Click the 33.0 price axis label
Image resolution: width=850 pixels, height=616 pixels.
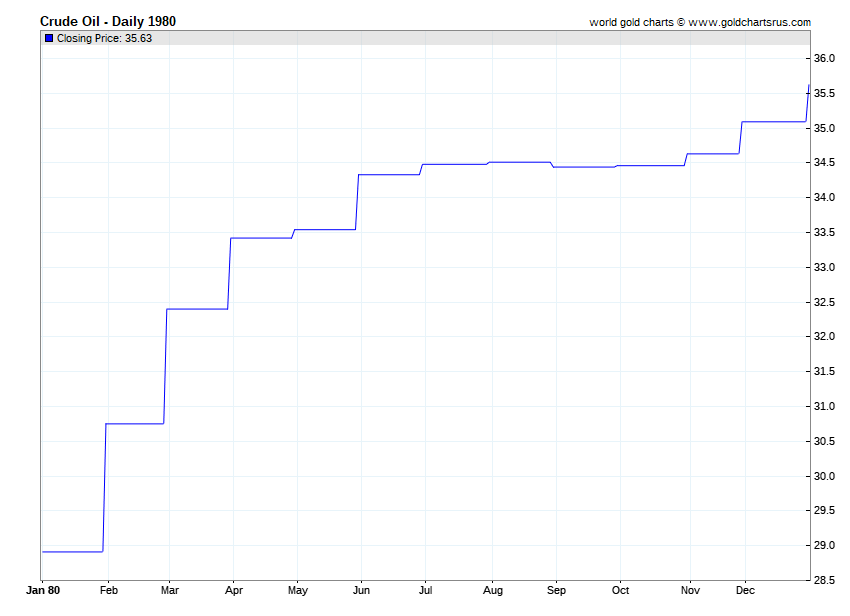tap(823, 267)
